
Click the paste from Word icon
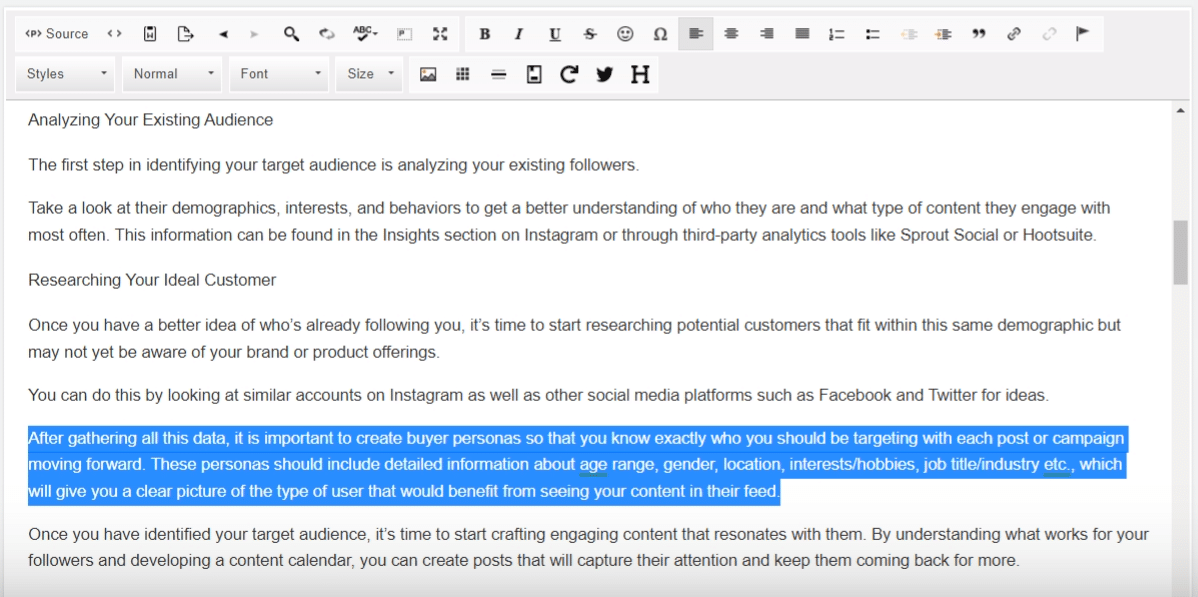[x=151, y=34]
